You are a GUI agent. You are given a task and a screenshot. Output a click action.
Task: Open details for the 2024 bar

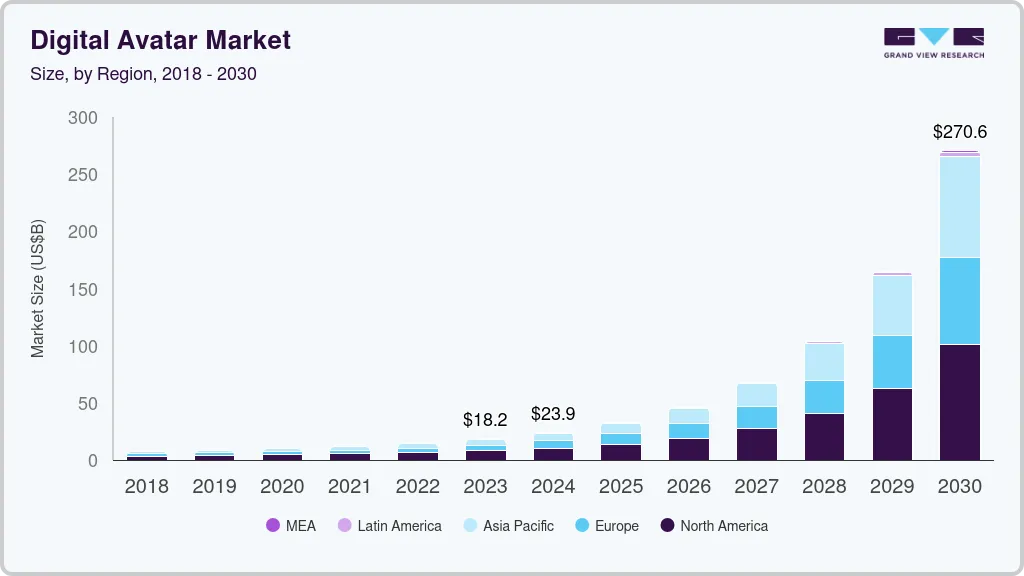[553, 445]
